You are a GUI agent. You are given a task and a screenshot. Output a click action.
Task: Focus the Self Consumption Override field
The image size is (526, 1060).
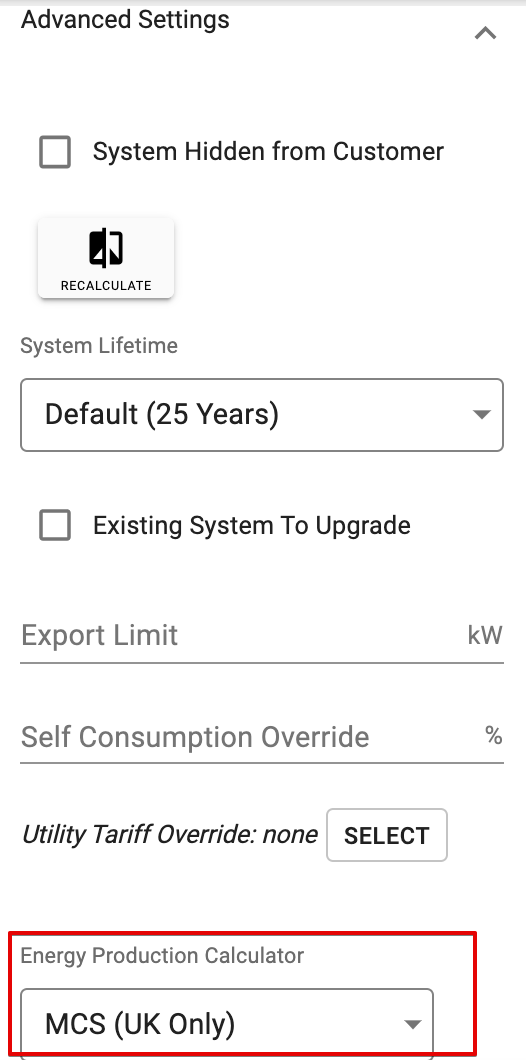click(x=262, y=736)
